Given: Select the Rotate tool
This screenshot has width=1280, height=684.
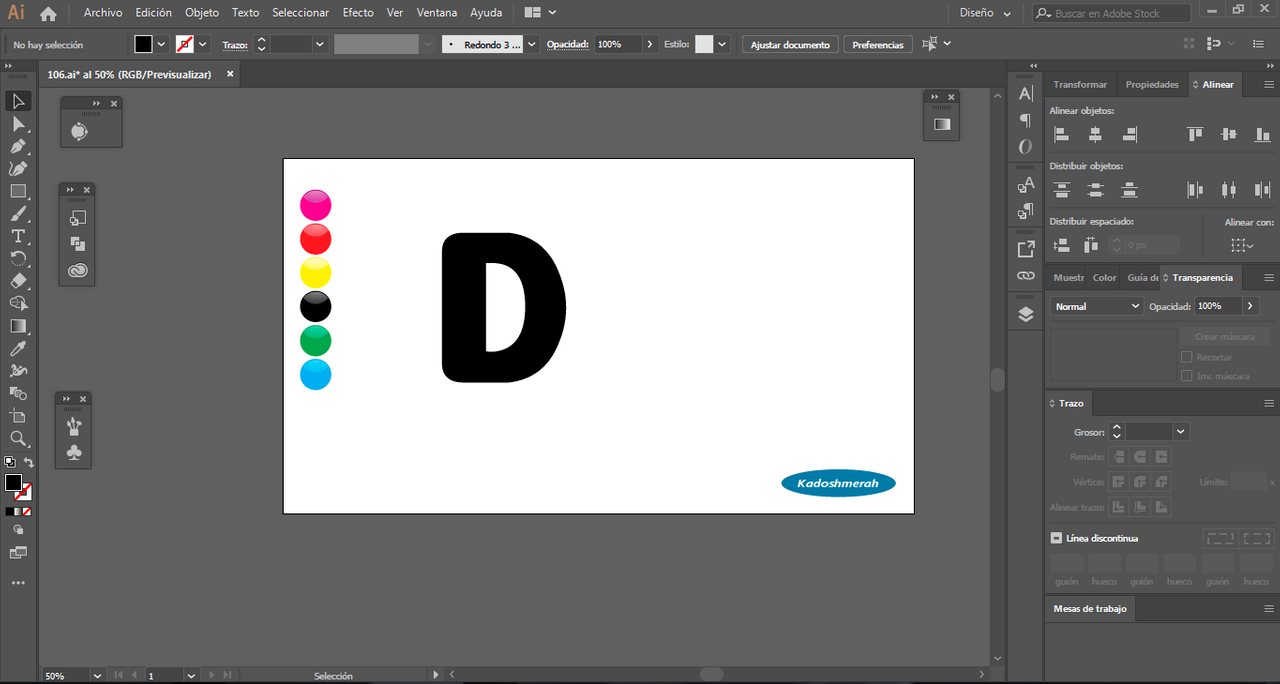Looking at the screenshot, I should click(18, 259).
